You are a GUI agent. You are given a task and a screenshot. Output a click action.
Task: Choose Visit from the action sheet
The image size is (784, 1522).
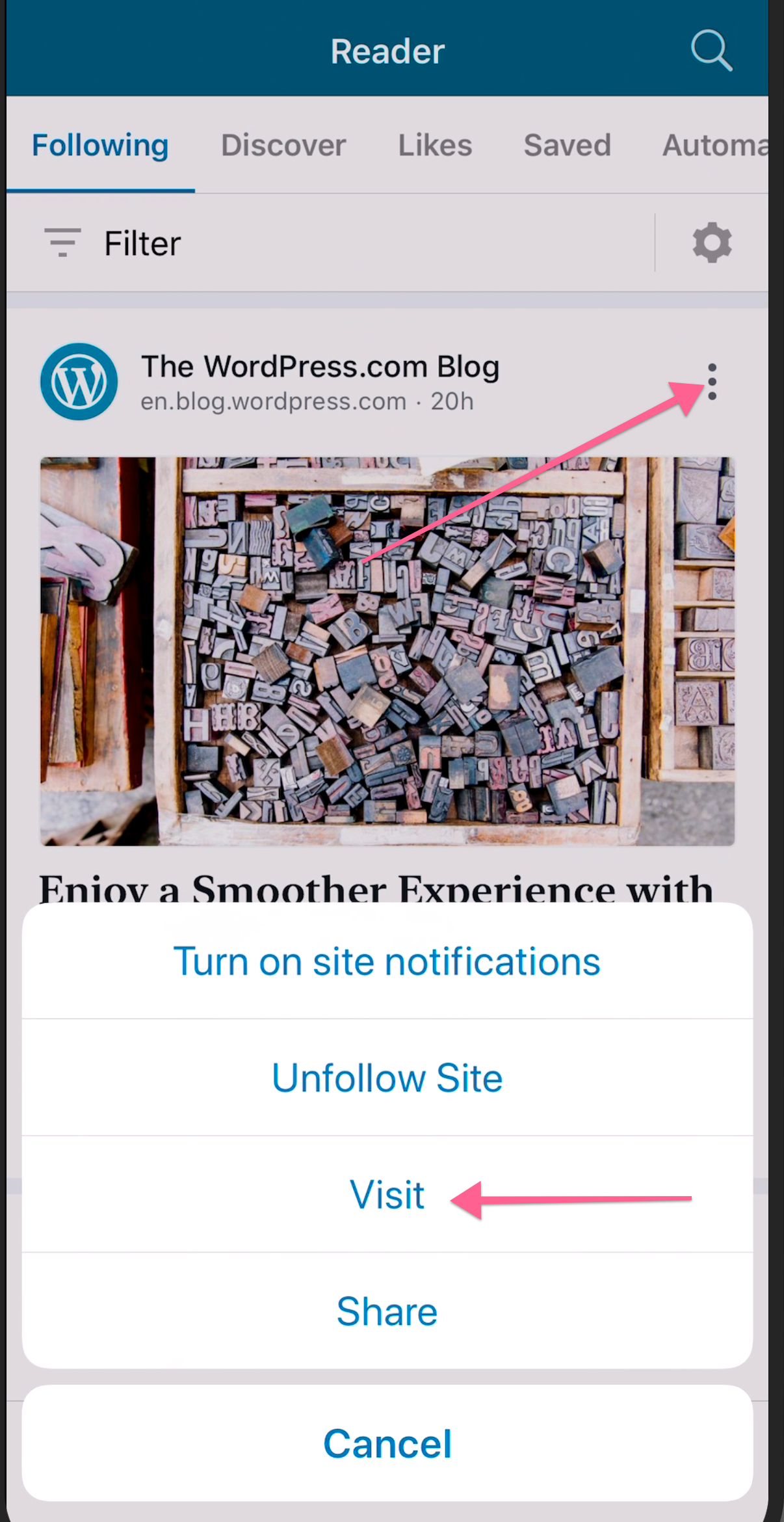coord(387,1195)
